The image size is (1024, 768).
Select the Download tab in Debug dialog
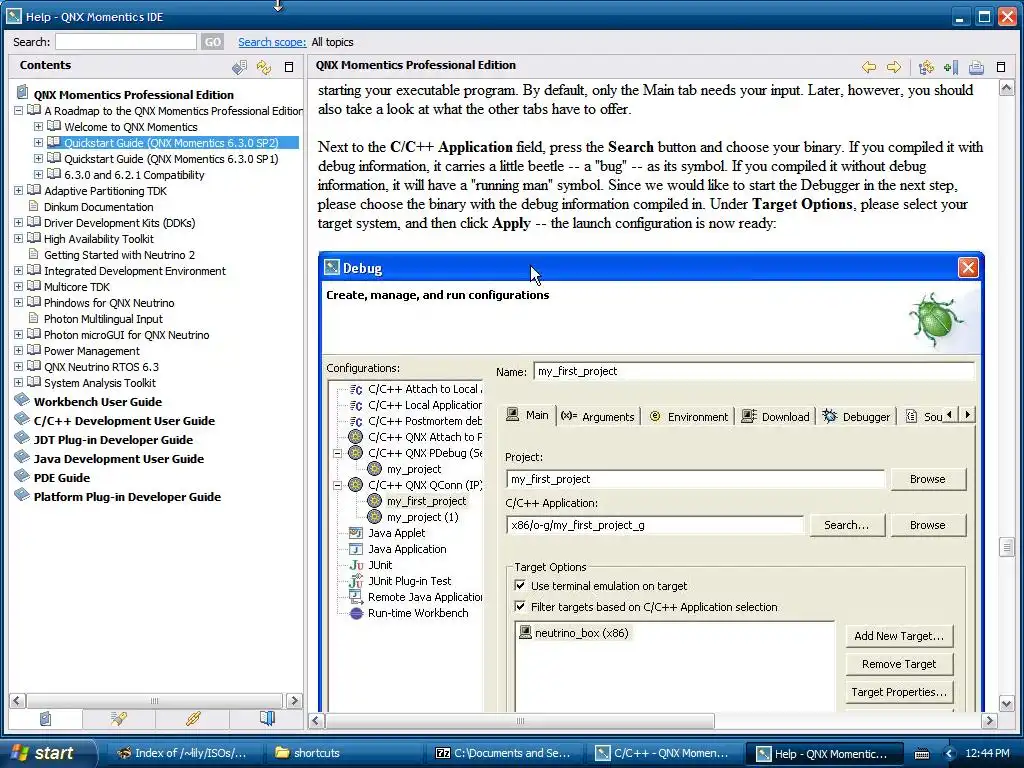click(x=776, y=417)
